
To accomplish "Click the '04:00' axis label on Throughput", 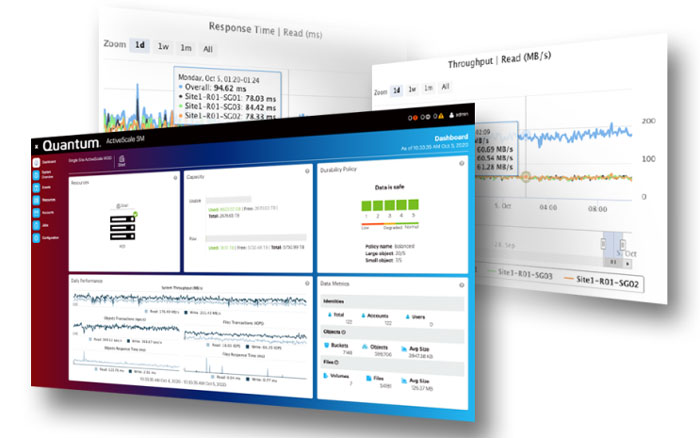I will (x=548, y=207).
